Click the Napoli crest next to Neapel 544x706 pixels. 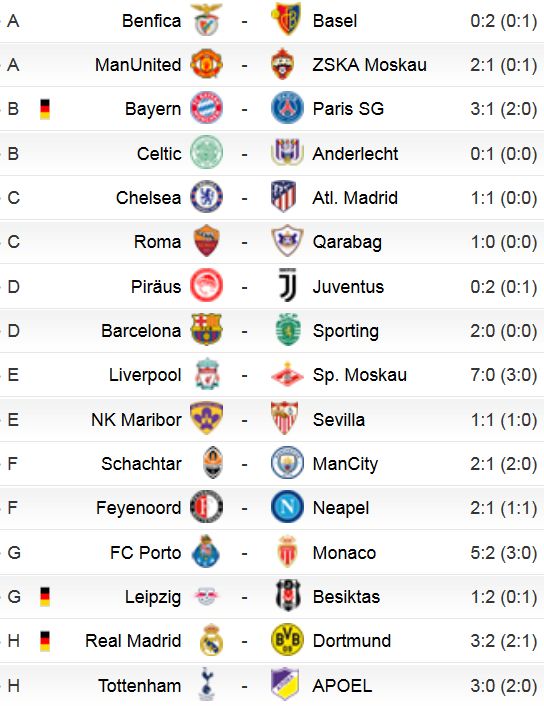coord(287,507)
